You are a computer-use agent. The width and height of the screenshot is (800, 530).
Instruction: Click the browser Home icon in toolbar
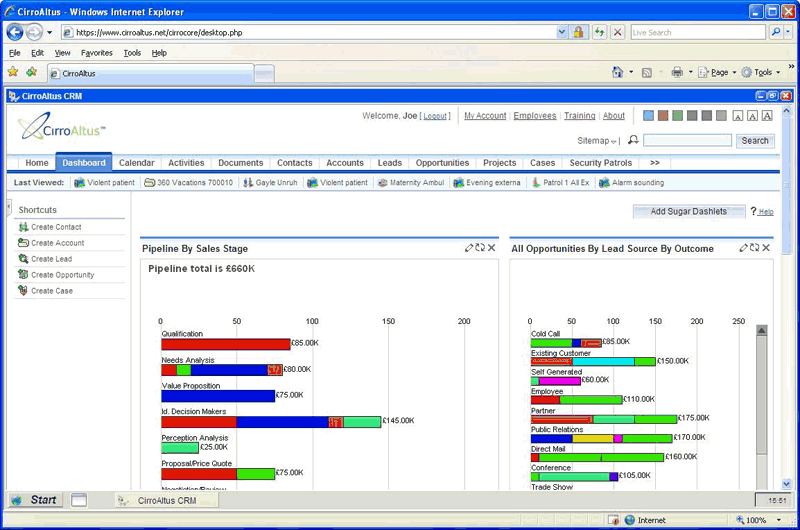pos(617,72)
